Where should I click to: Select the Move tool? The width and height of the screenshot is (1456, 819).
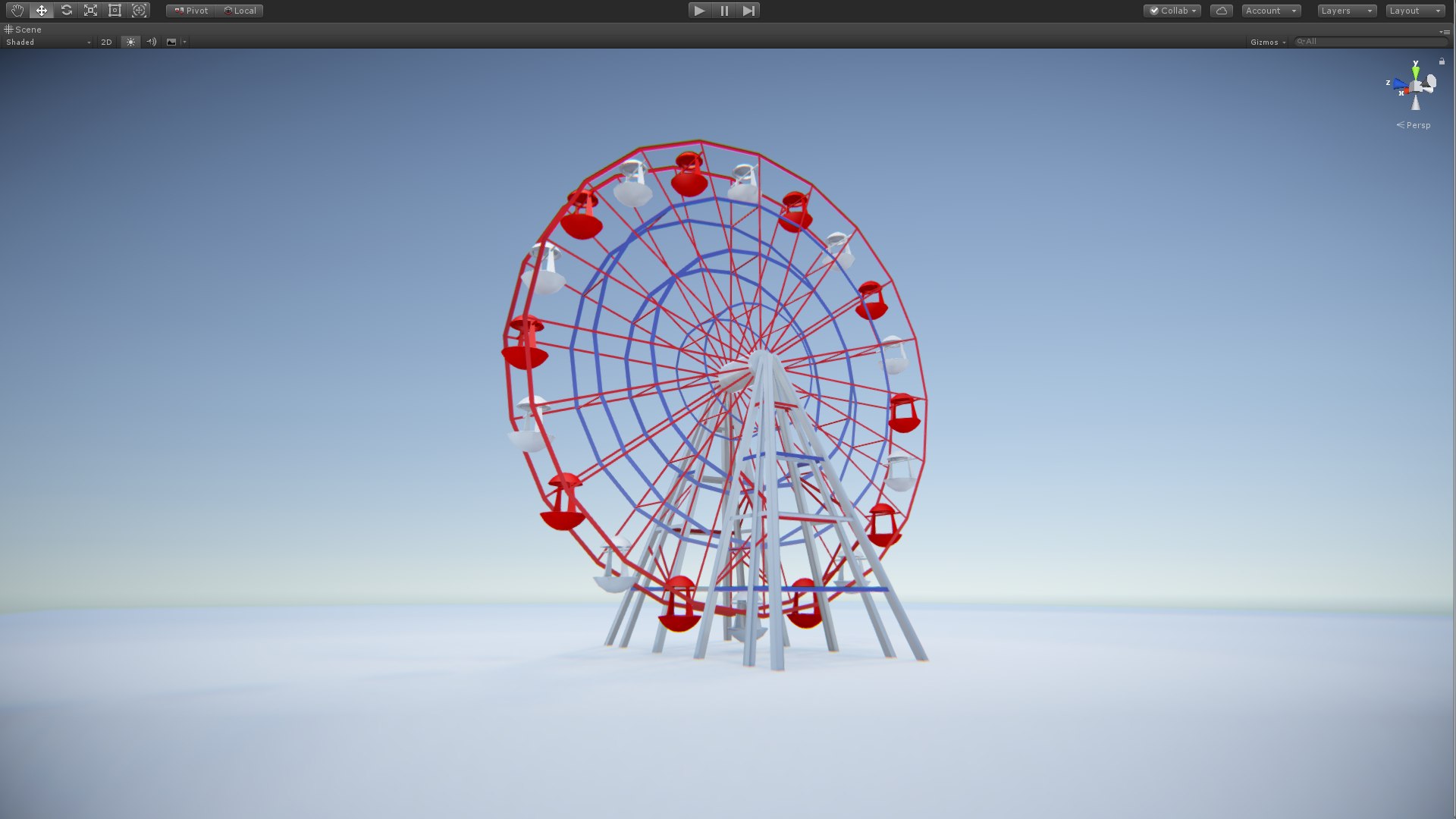pos(42,11)
